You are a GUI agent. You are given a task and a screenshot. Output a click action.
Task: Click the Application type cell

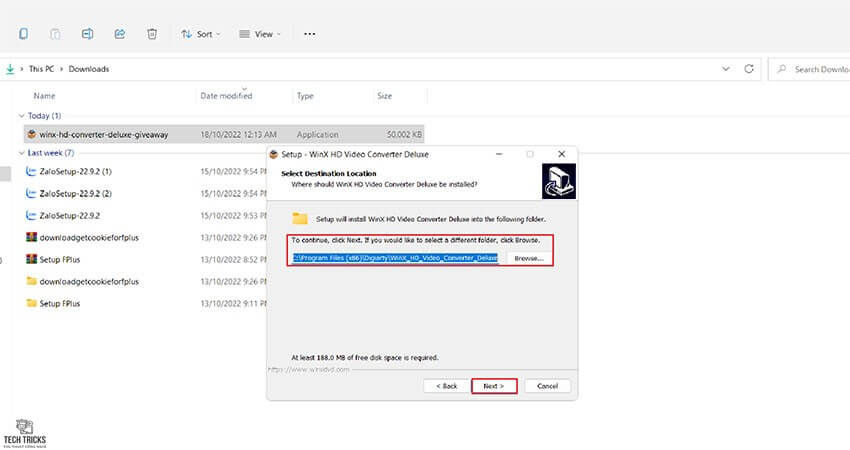click(x=317, y=134)
